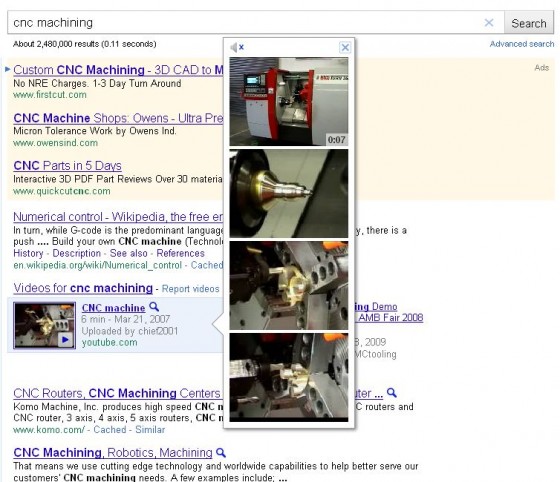Click the second preview frame of brass cone
Viewport: 560px width, 482px height.
289,194
